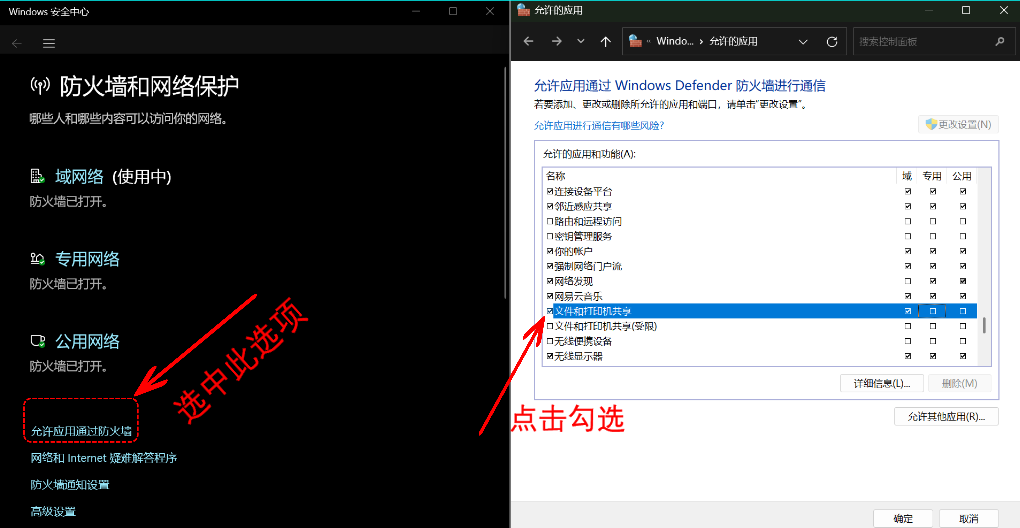Click the Public network icon

click(x=38, y=341)
